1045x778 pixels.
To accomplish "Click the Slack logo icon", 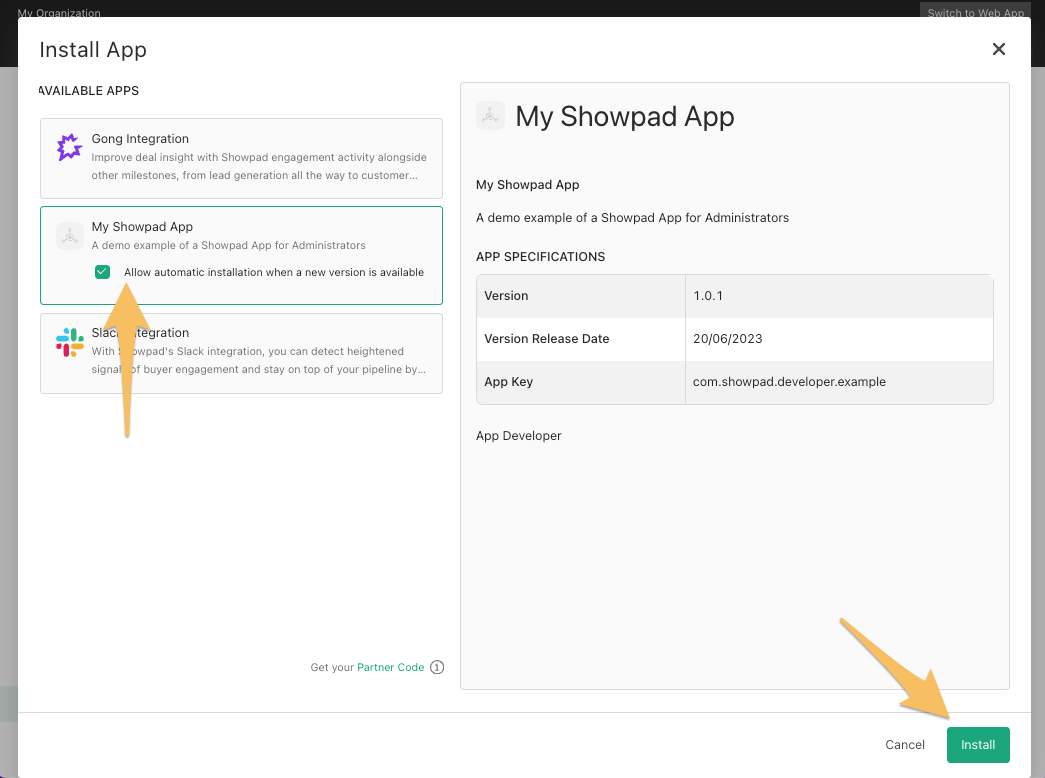I will [69, 342].
